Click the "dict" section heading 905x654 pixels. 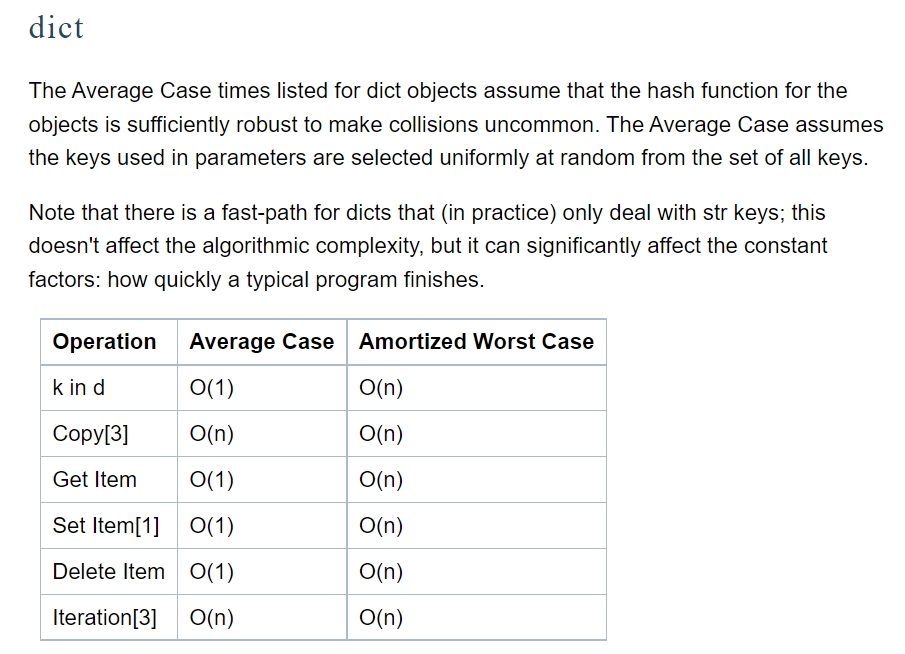click(56, 28)
